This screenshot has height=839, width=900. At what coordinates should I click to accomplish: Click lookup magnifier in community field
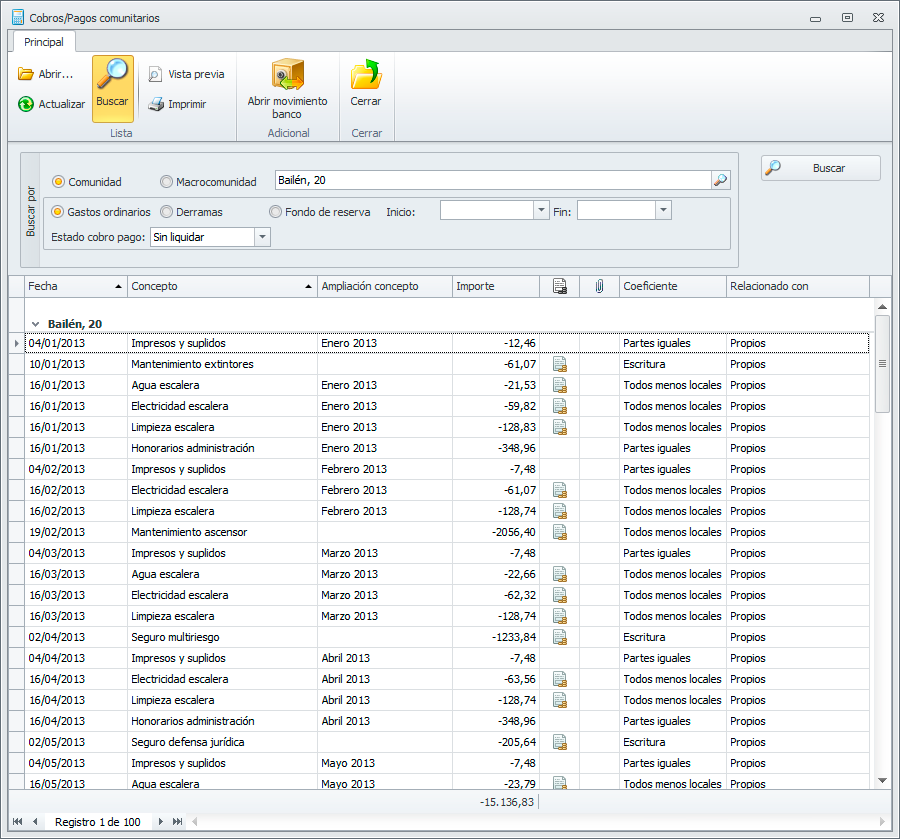point(720,181)
